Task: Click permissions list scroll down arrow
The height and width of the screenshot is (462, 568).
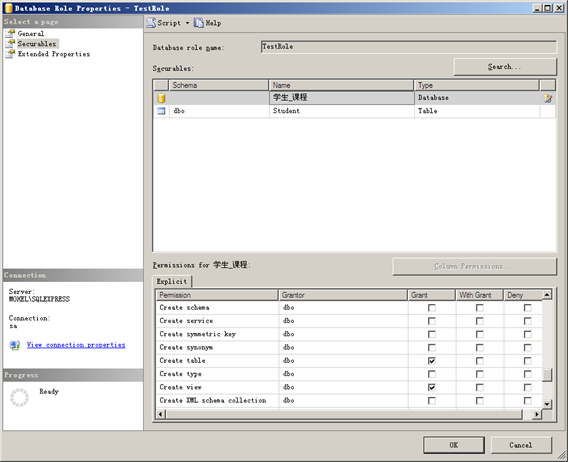Action: (547, 404)
